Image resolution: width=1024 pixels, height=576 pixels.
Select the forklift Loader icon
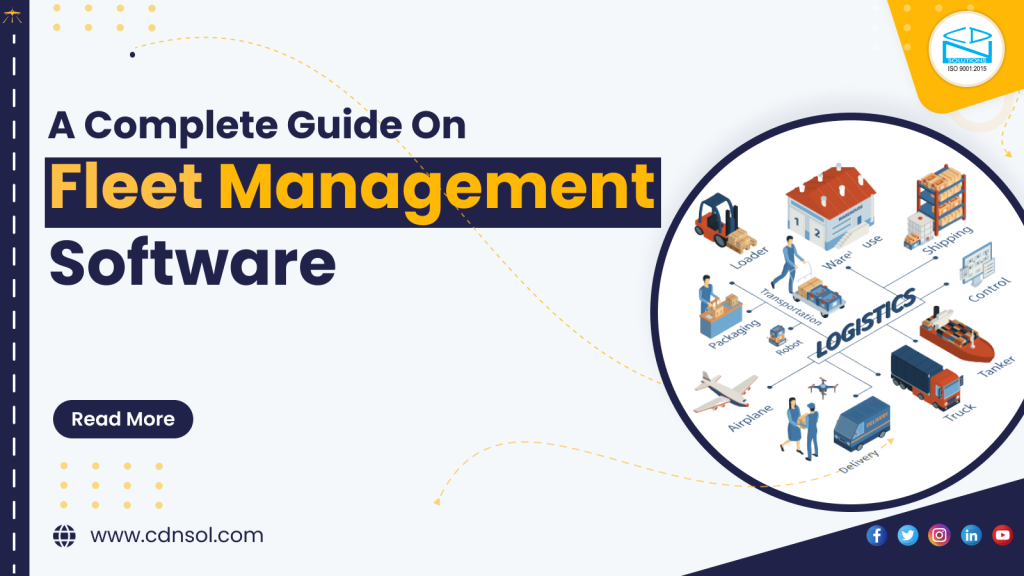click(x=720, y=222)
